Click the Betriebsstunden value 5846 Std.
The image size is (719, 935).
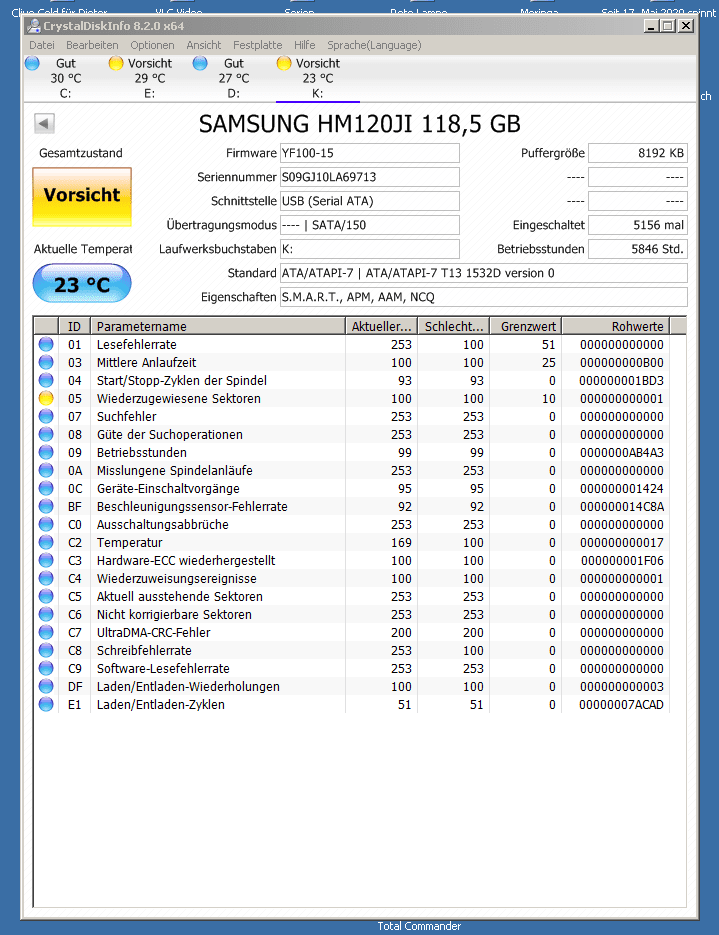[x=638, y=249]
